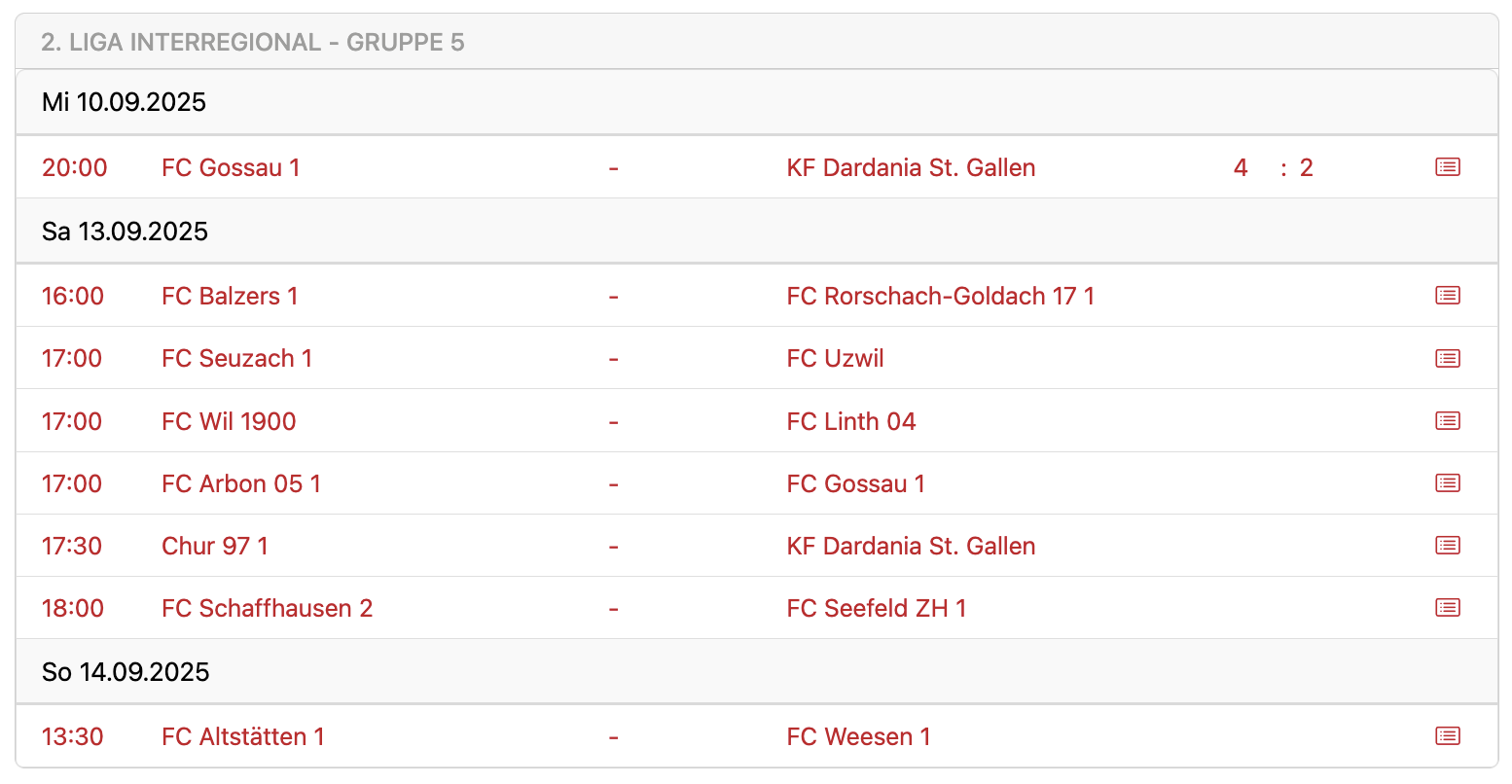Select the FC Uzwil team link
The width and height of the screenshot is (1512, 784).
coord(835,359)
